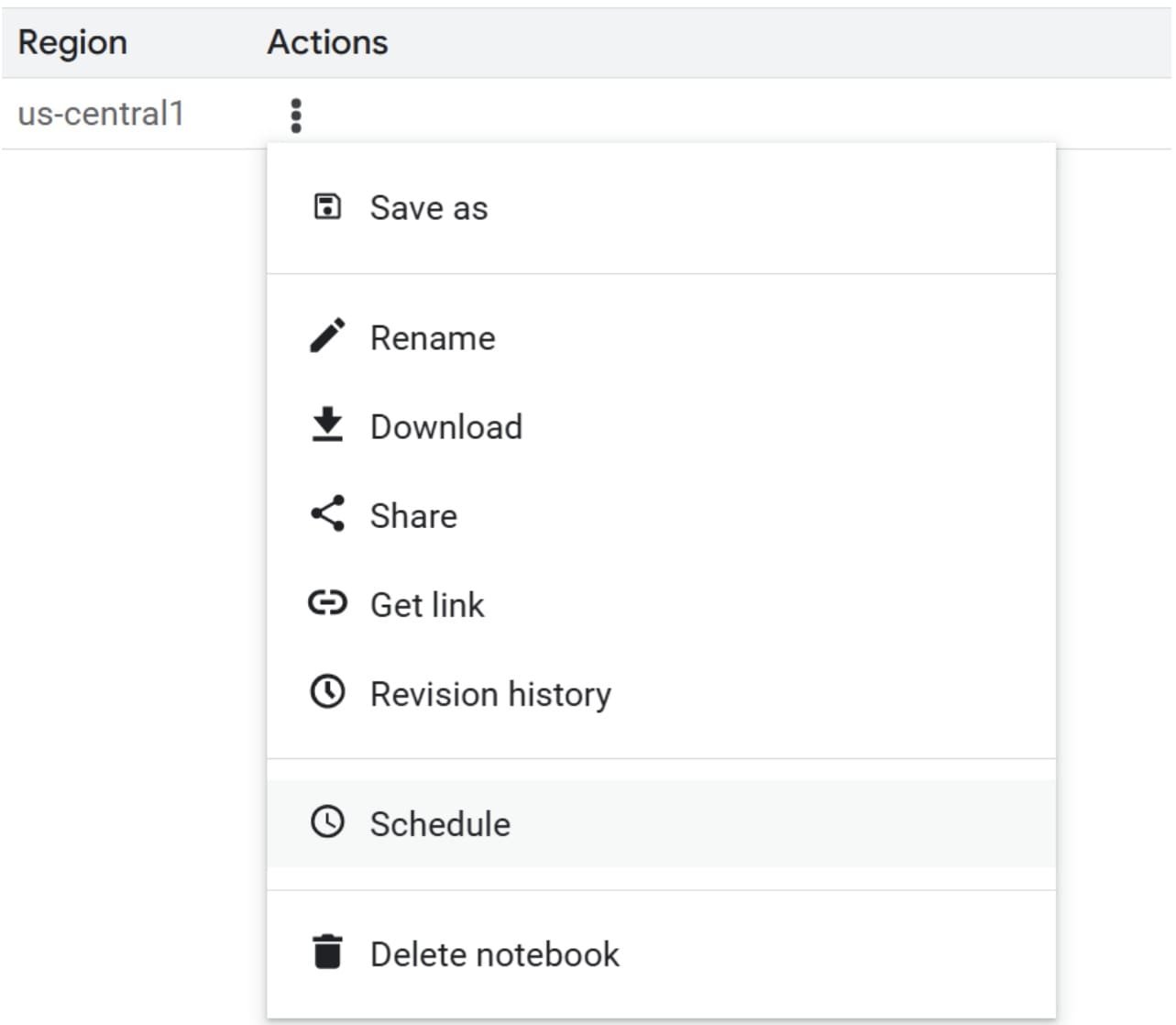1176x1025 pixels.
Task: Click the pencil Rename icon
Action: coord(327,336)
